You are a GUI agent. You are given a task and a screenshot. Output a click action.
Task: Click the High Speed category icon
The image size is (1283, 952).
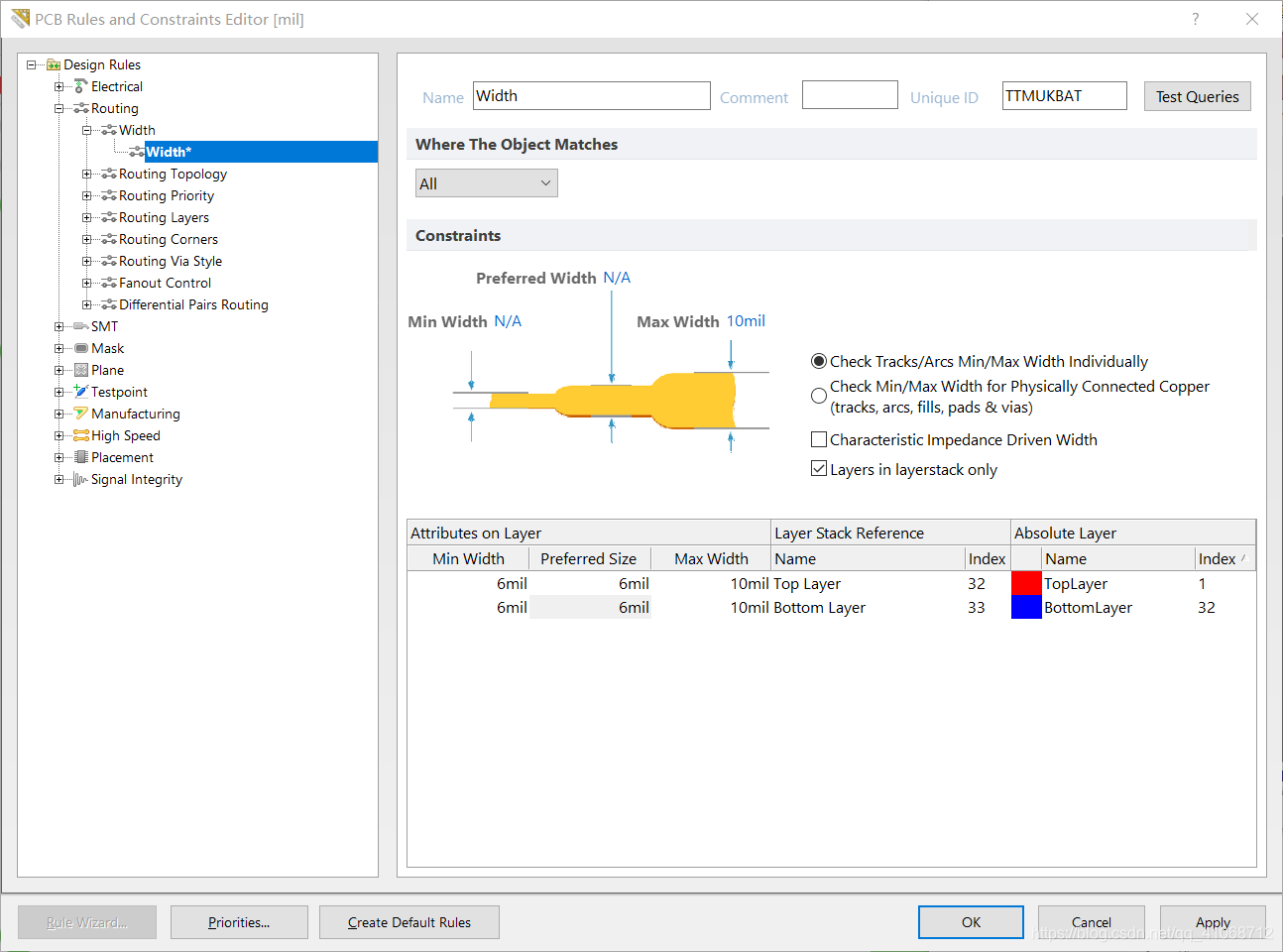[81, 435]
